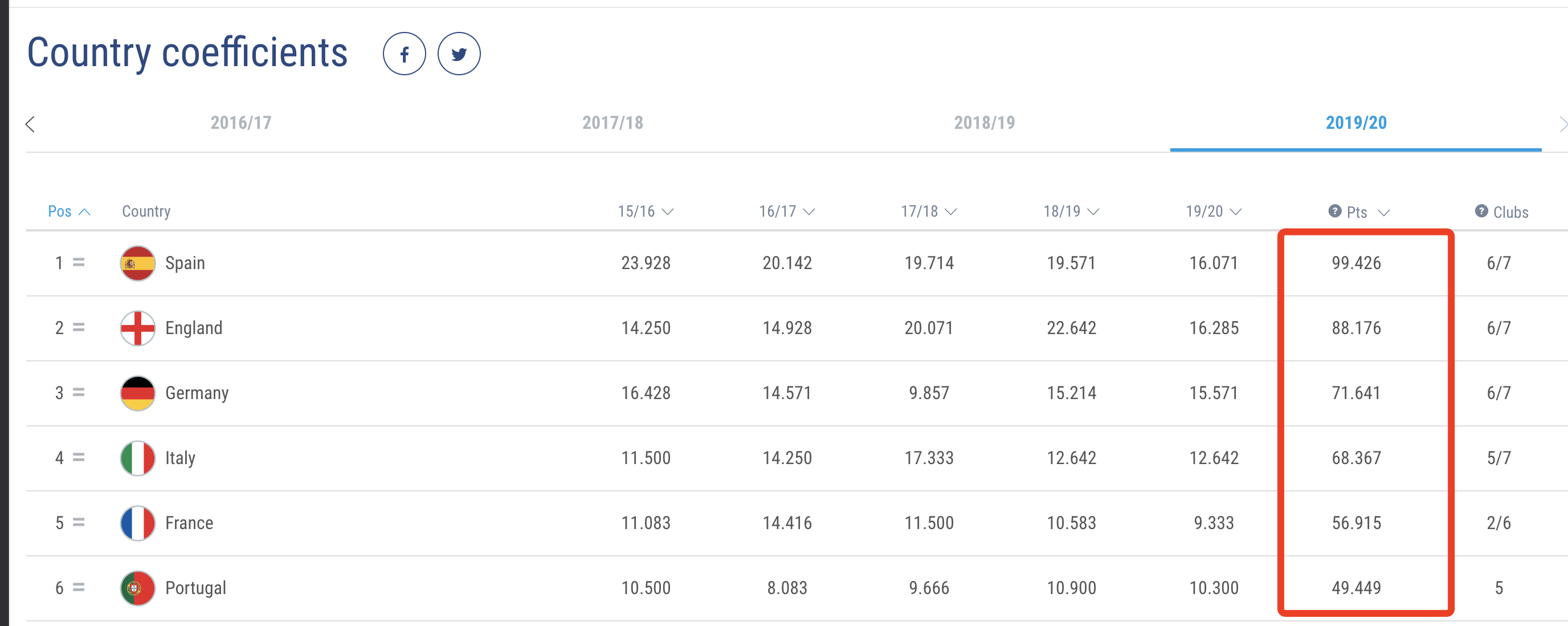
Task: Switch to the 2016/17 season tab
Action: [x=241, y=123]
